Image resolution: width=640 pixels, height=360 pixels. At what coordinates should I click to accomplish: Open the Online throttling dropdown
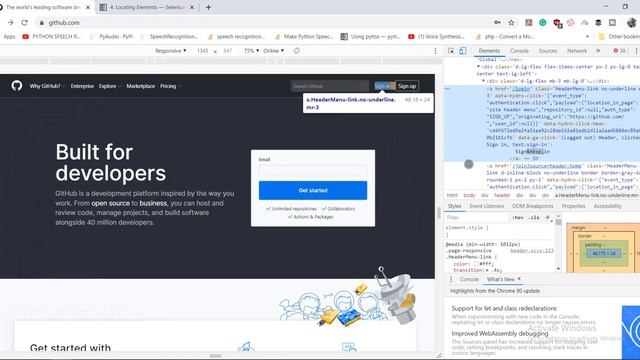point(273,51)
